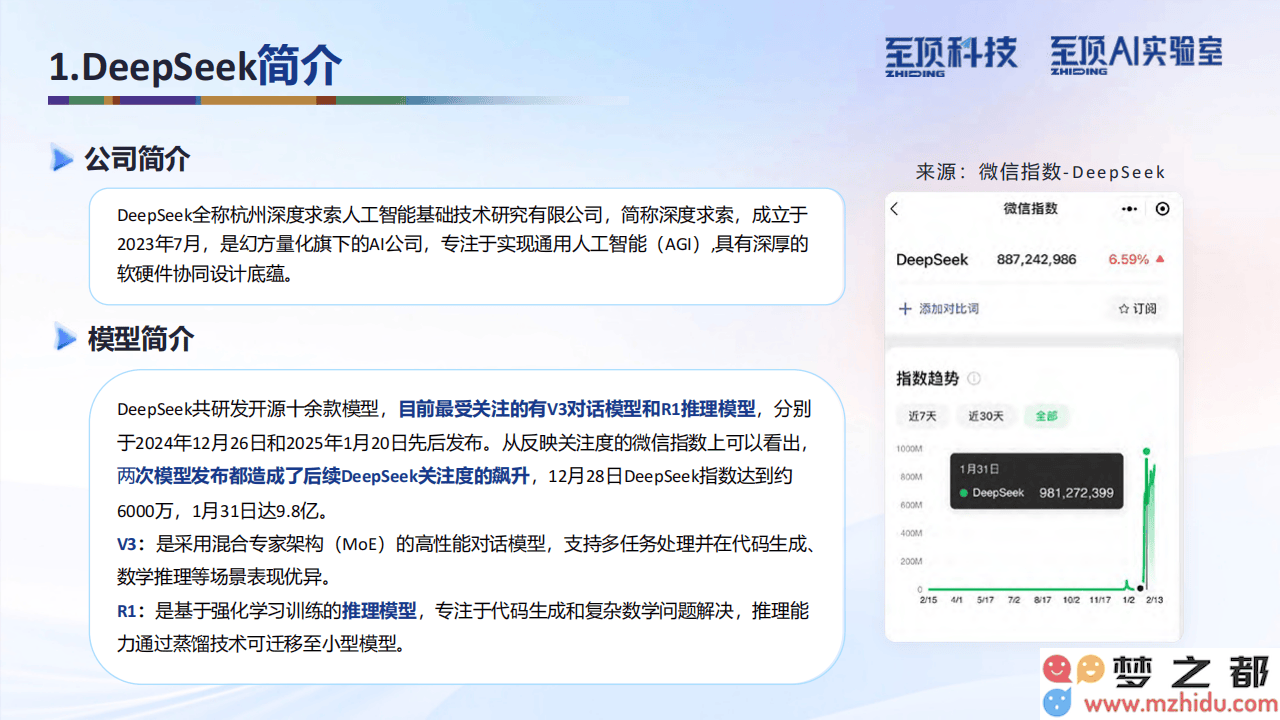The image size is (1280, 720).
Task: Switch trend range to 近7天
Action: (922, 416)
